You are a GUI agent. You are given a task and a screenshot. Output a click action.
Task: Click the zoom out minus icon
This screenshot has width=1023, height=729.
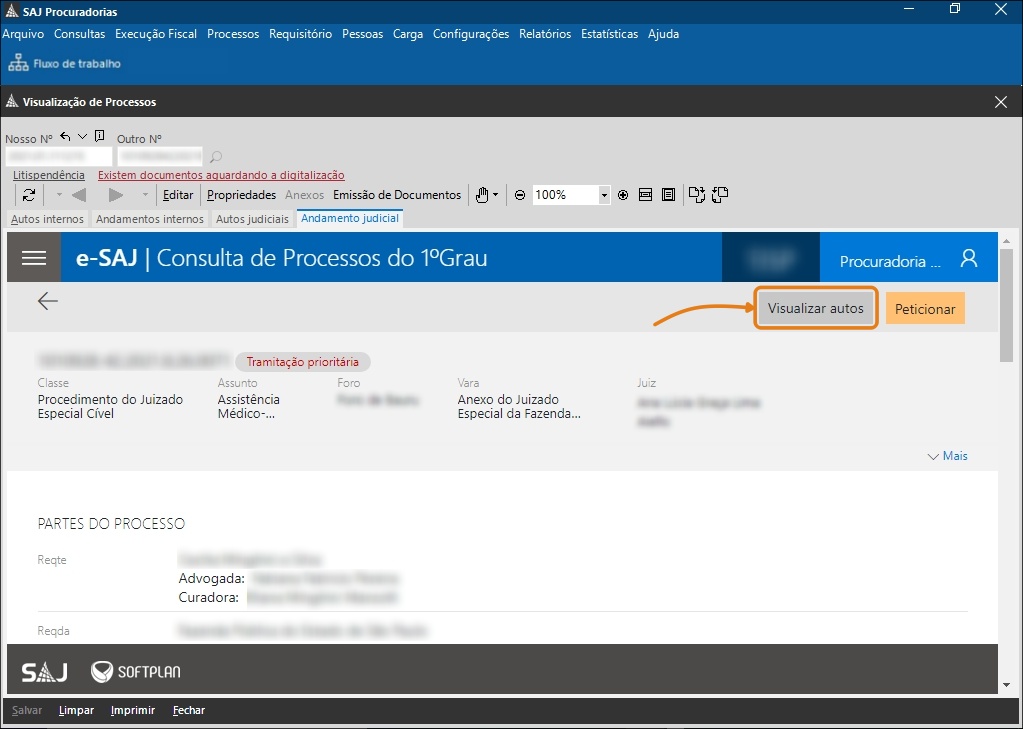520,195
